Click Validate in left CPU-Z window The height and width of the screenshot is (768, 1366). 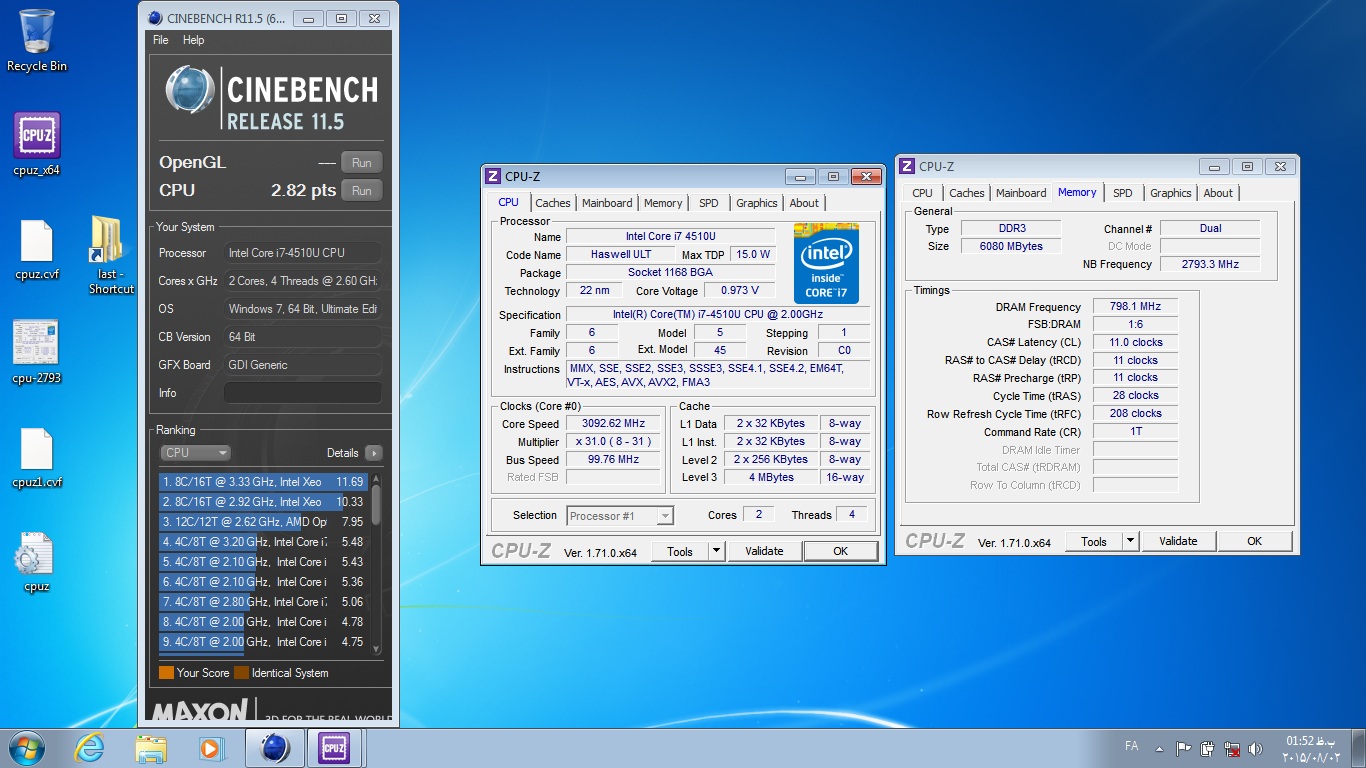pos(764,551)
